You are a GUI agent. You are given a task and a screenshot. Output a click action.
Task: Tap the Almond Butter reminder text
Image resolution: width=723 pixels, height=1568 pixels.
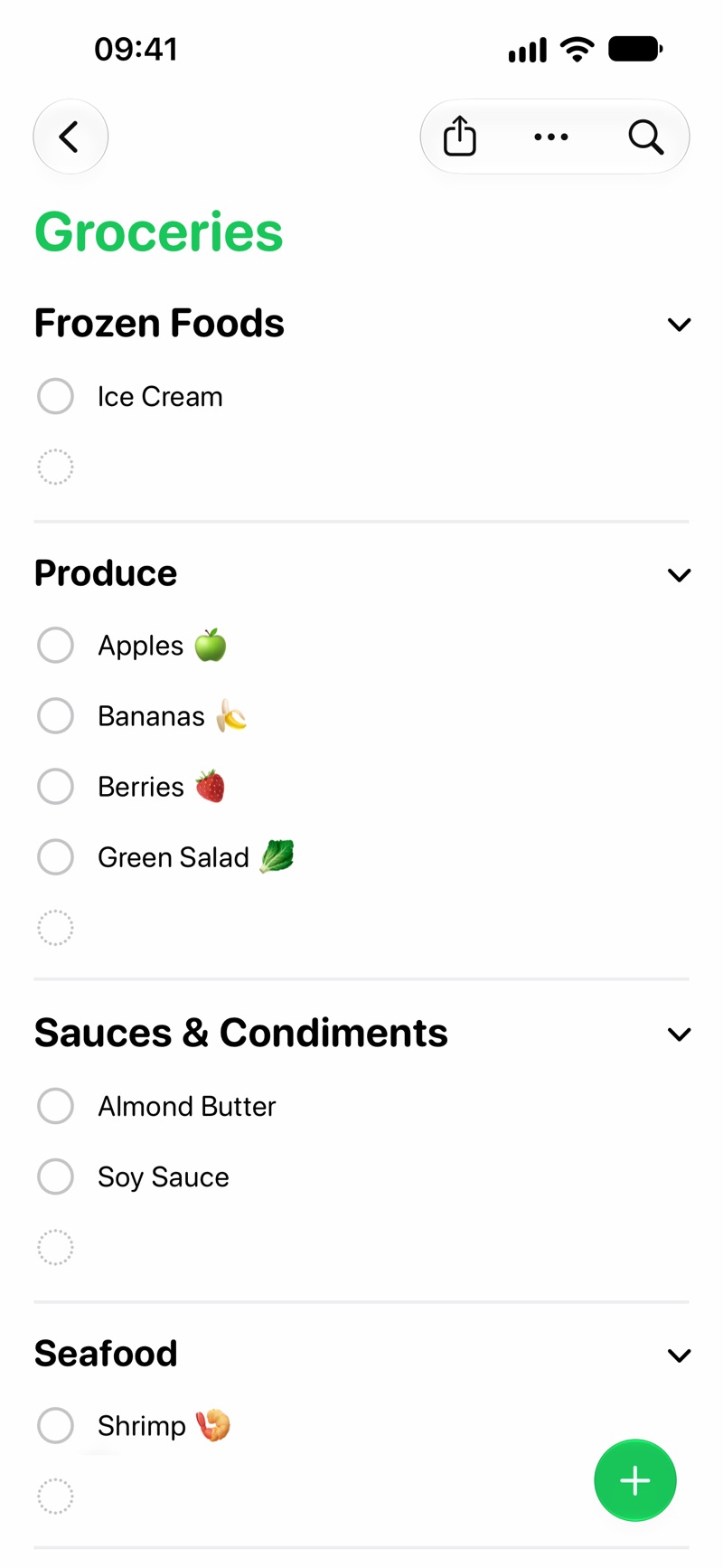pyautogui.click(x=187, y=1106)
